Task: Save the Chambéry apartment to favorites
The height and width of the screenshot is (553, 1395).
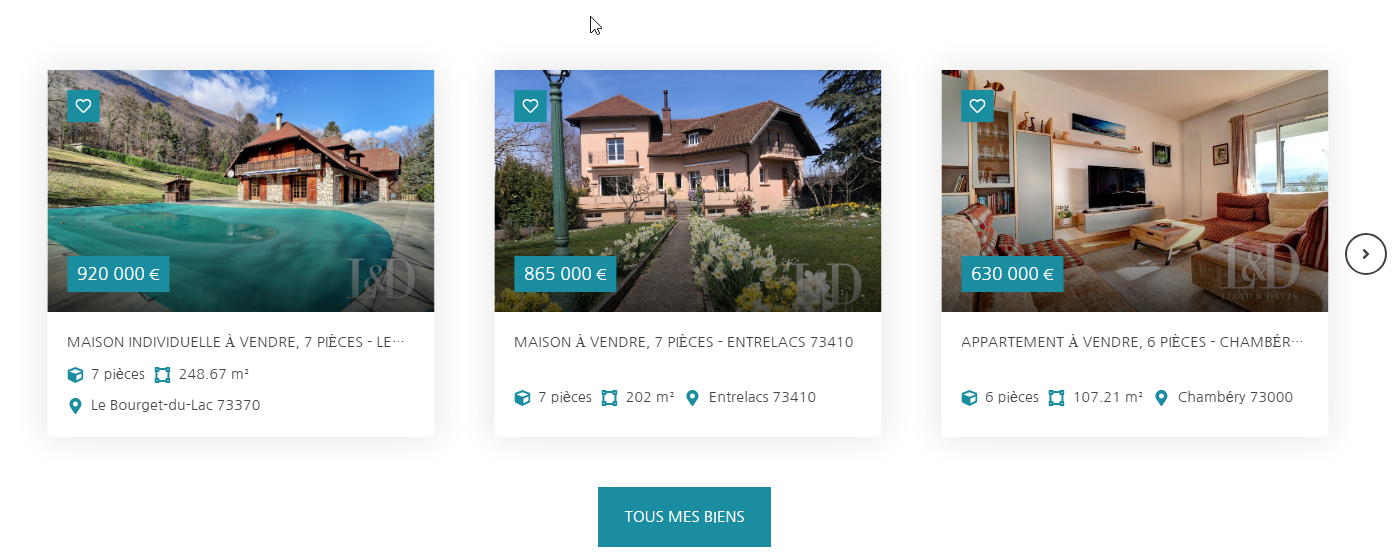Action: point(977,105)
